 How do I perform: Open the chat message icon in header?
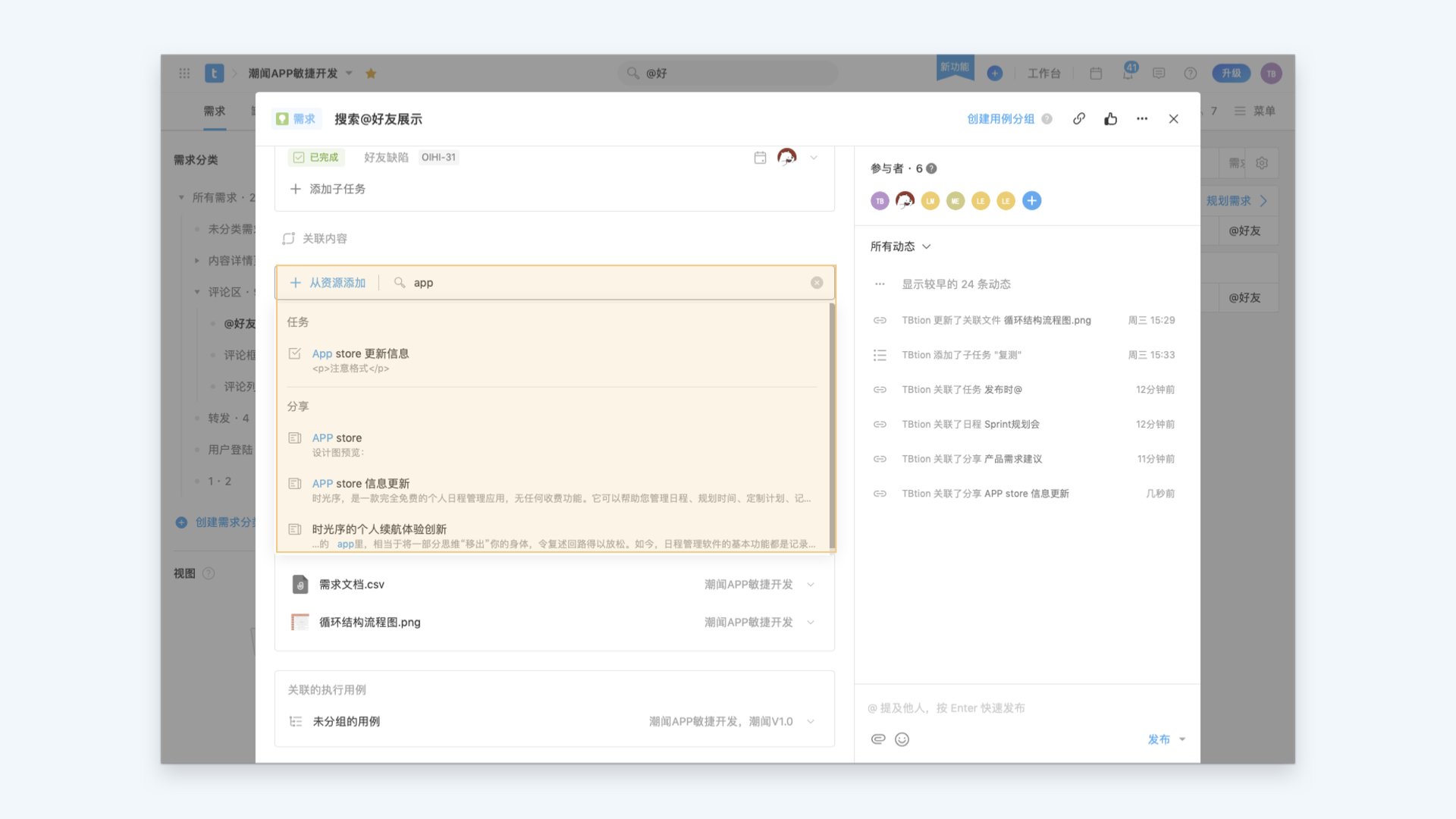click(1159, 74)
